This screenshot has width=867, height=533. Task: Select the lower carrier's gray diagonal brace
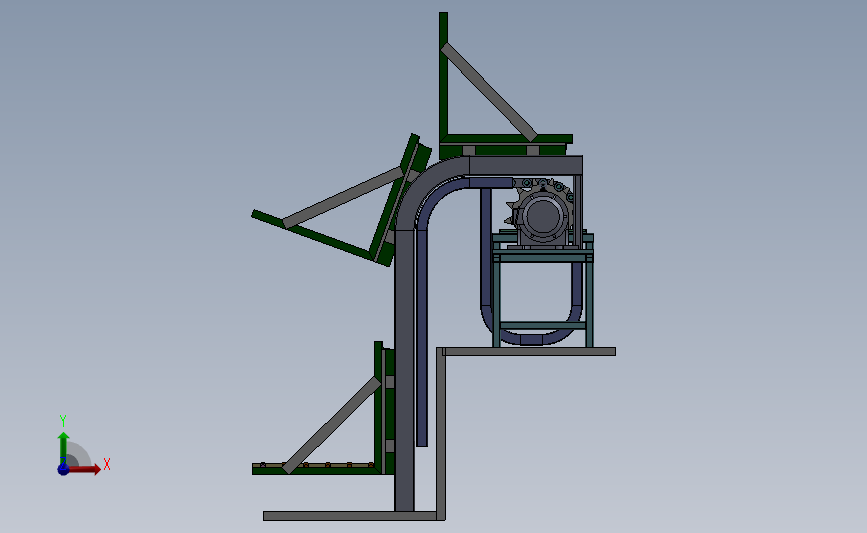click(x=332, y=425)
